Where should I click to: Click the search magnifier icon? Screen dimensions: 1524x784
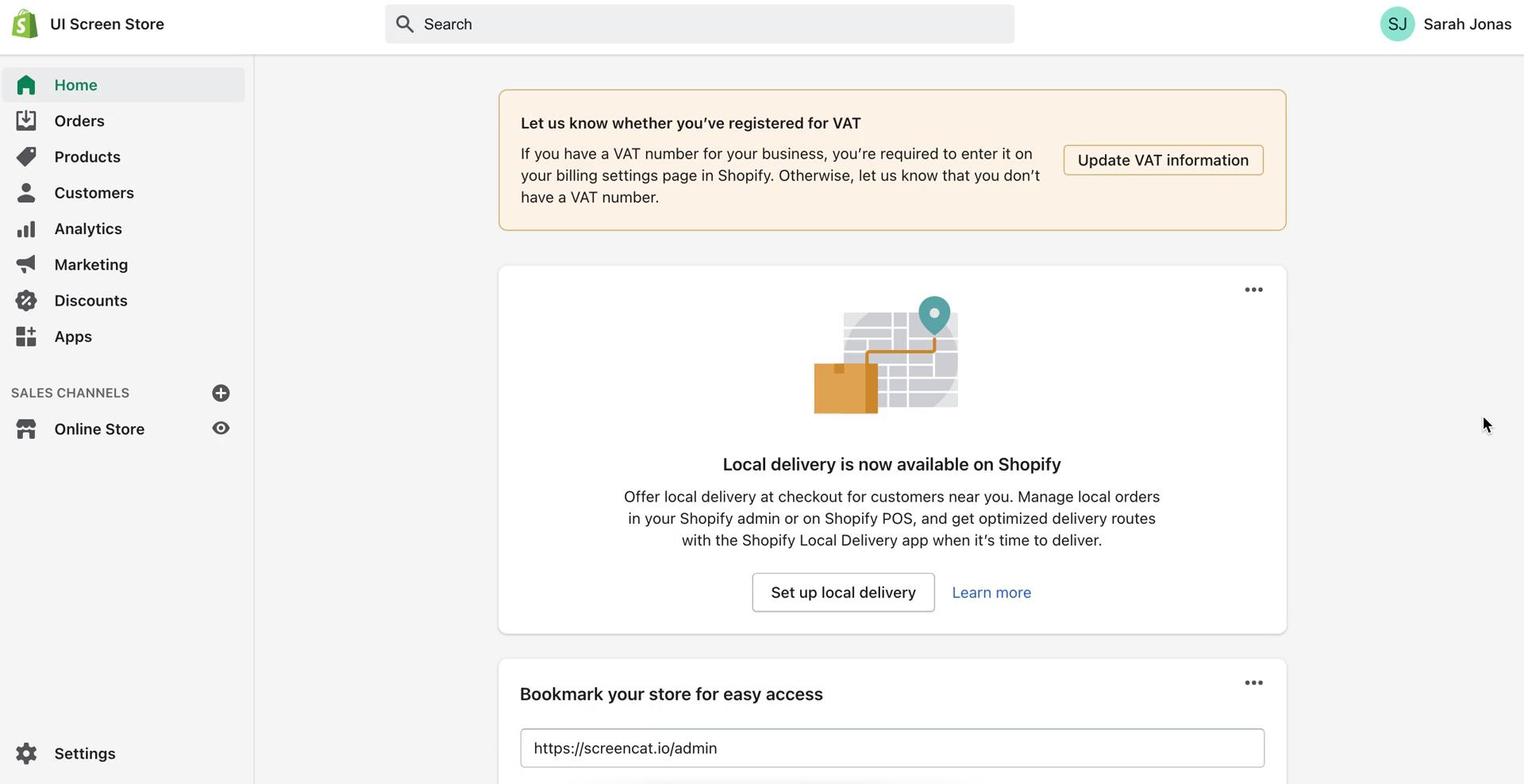tap(405, 24)
